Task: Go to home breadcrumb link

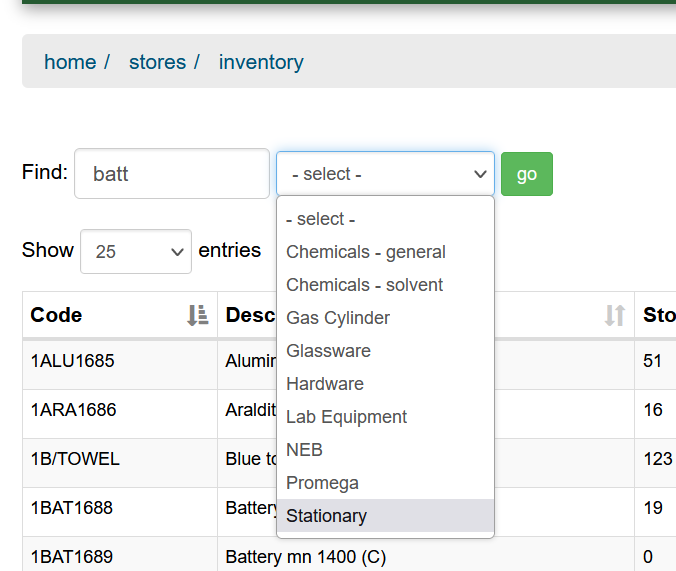Action: [x=70, y=62]
